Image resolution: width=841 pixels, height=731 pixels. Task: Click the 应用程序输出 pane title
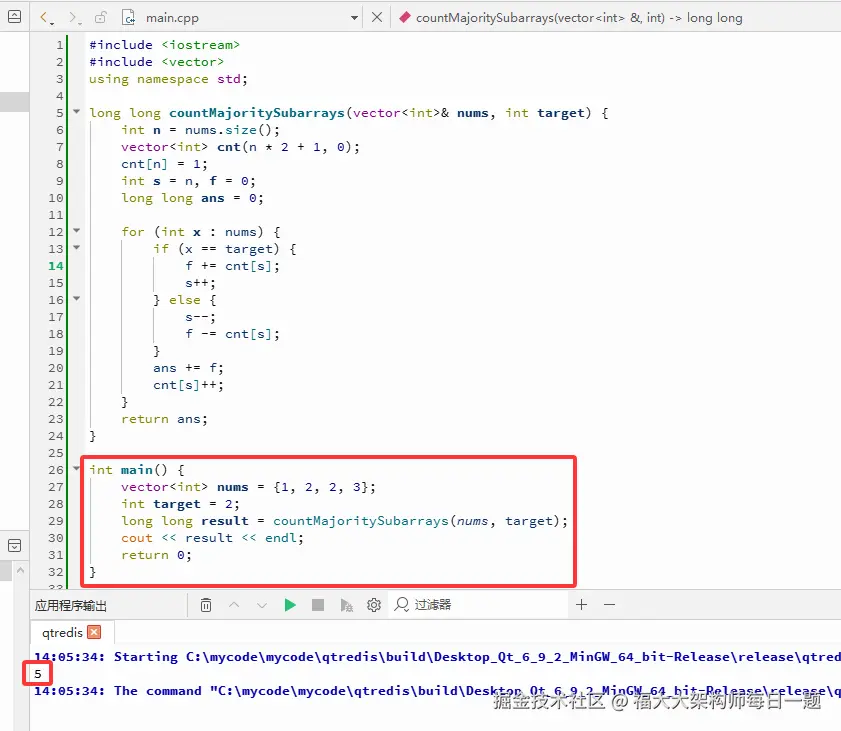point(71,606)
